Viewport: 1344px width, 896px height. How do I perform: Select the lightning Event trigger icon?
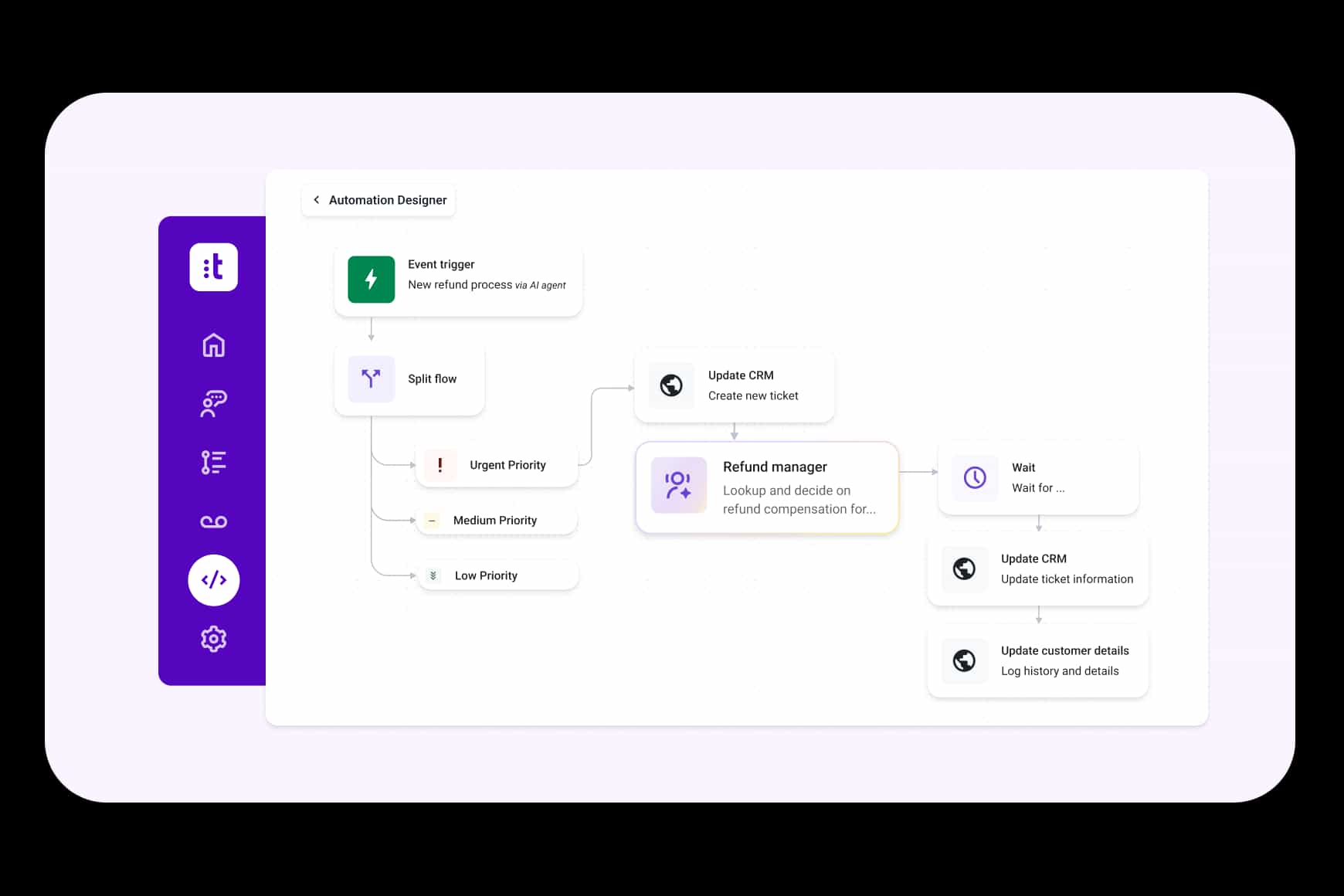tap(371, 280)
